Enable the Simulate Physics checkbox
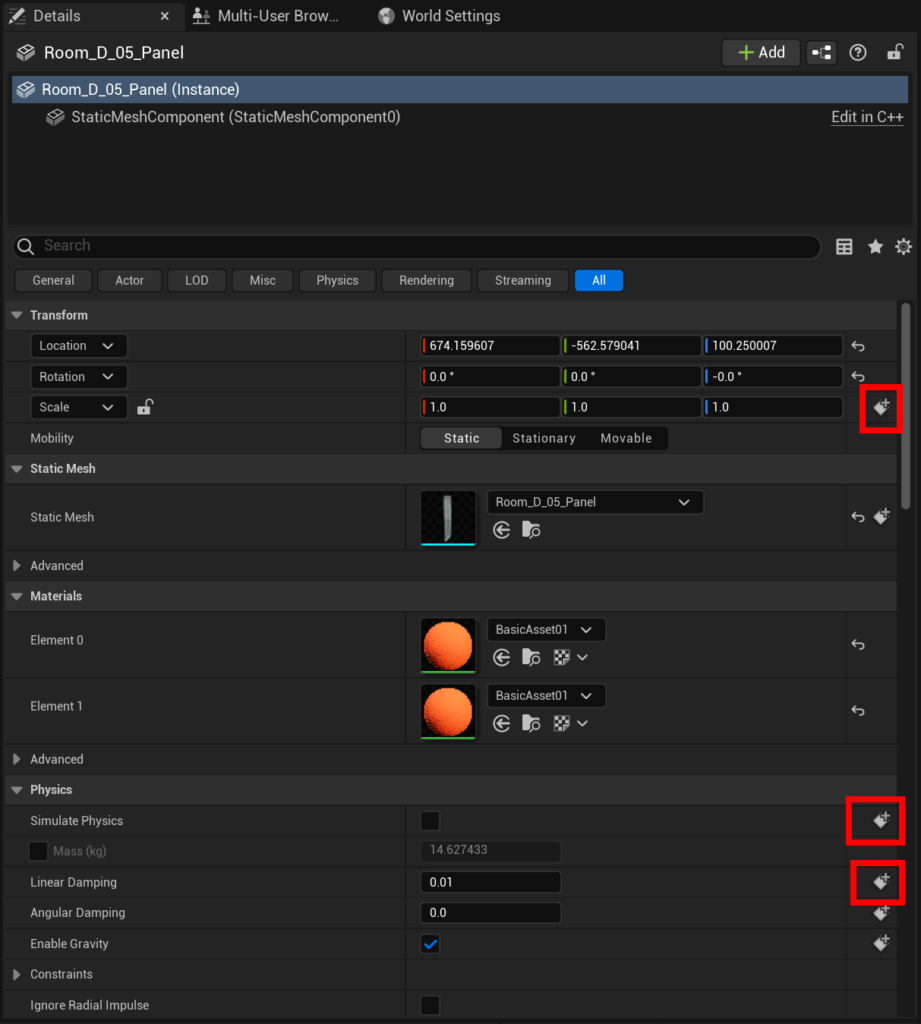 [430, 821]
